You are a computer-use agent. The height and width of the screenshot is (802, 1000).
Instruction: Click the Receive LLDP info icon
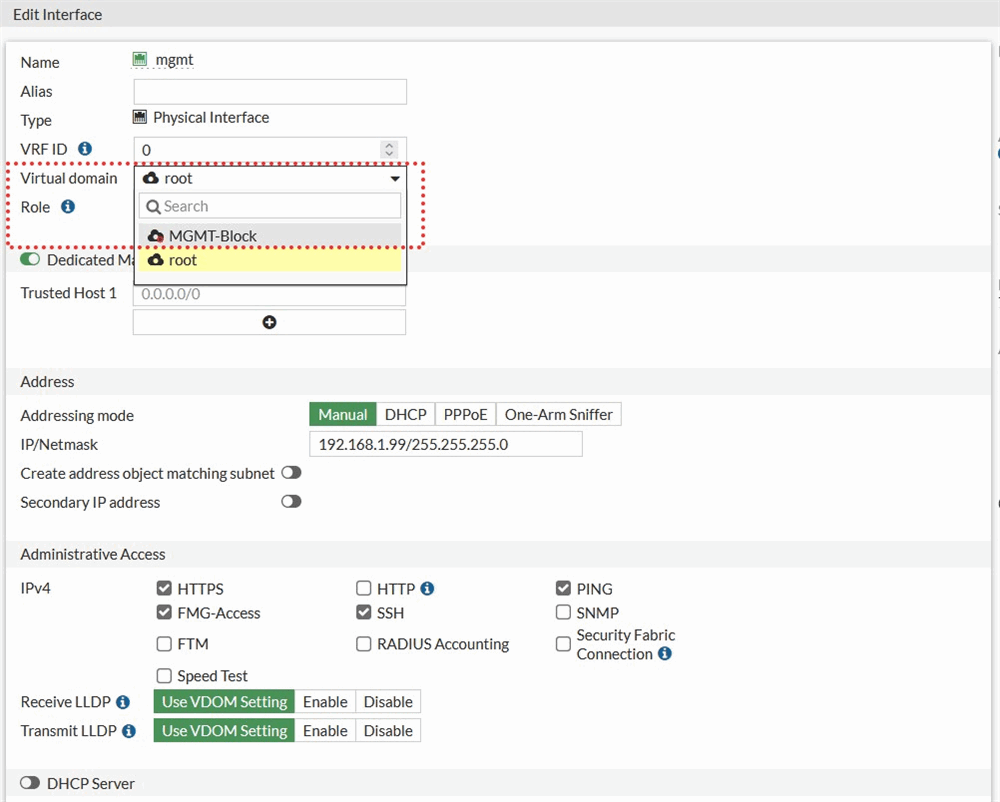pos(123,703)
